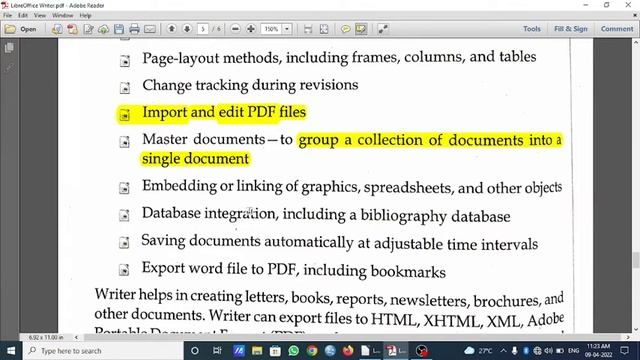Click the highlighted text 'single document'

(195, 158)
